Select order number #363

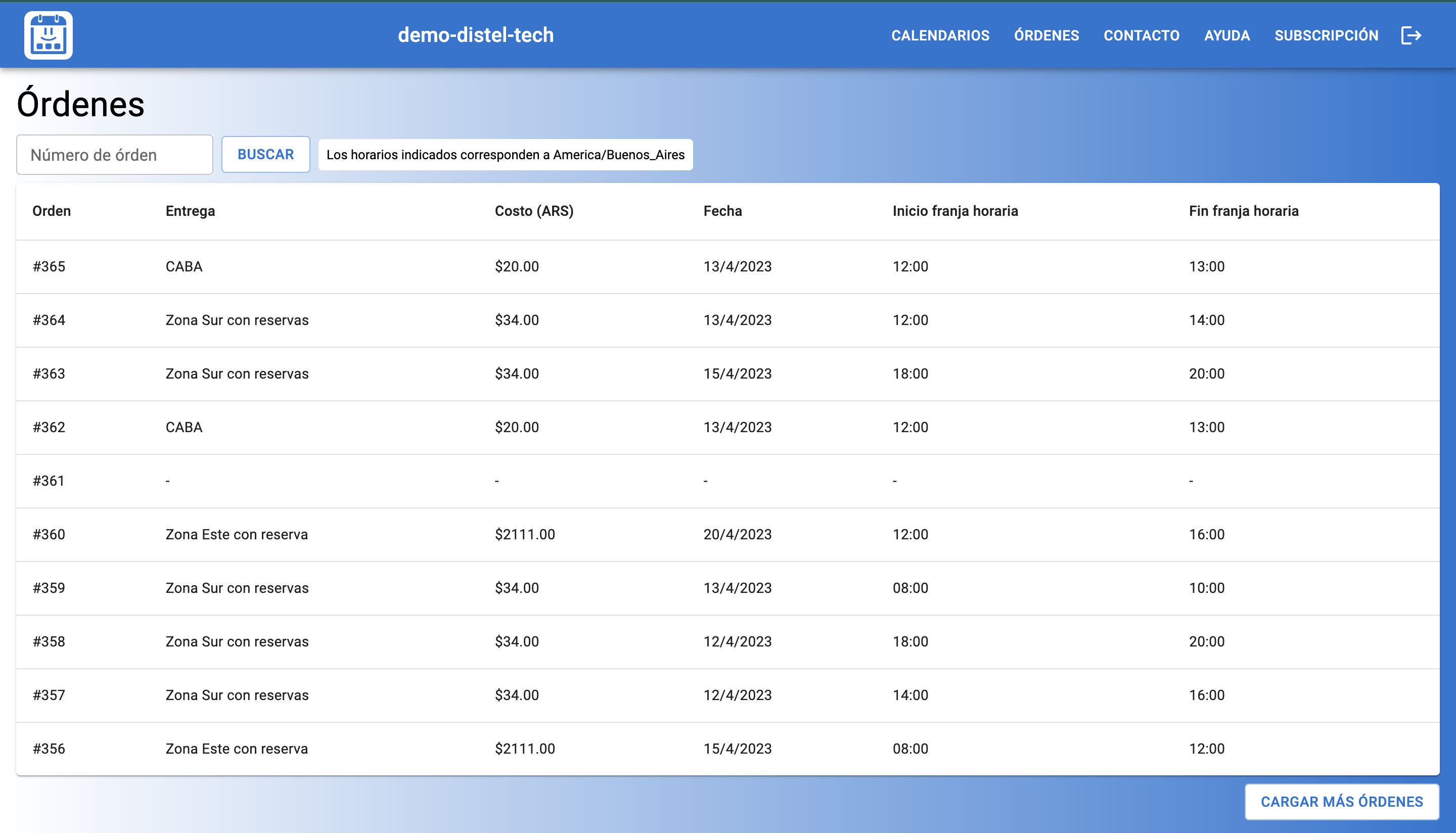coord(49,374)
